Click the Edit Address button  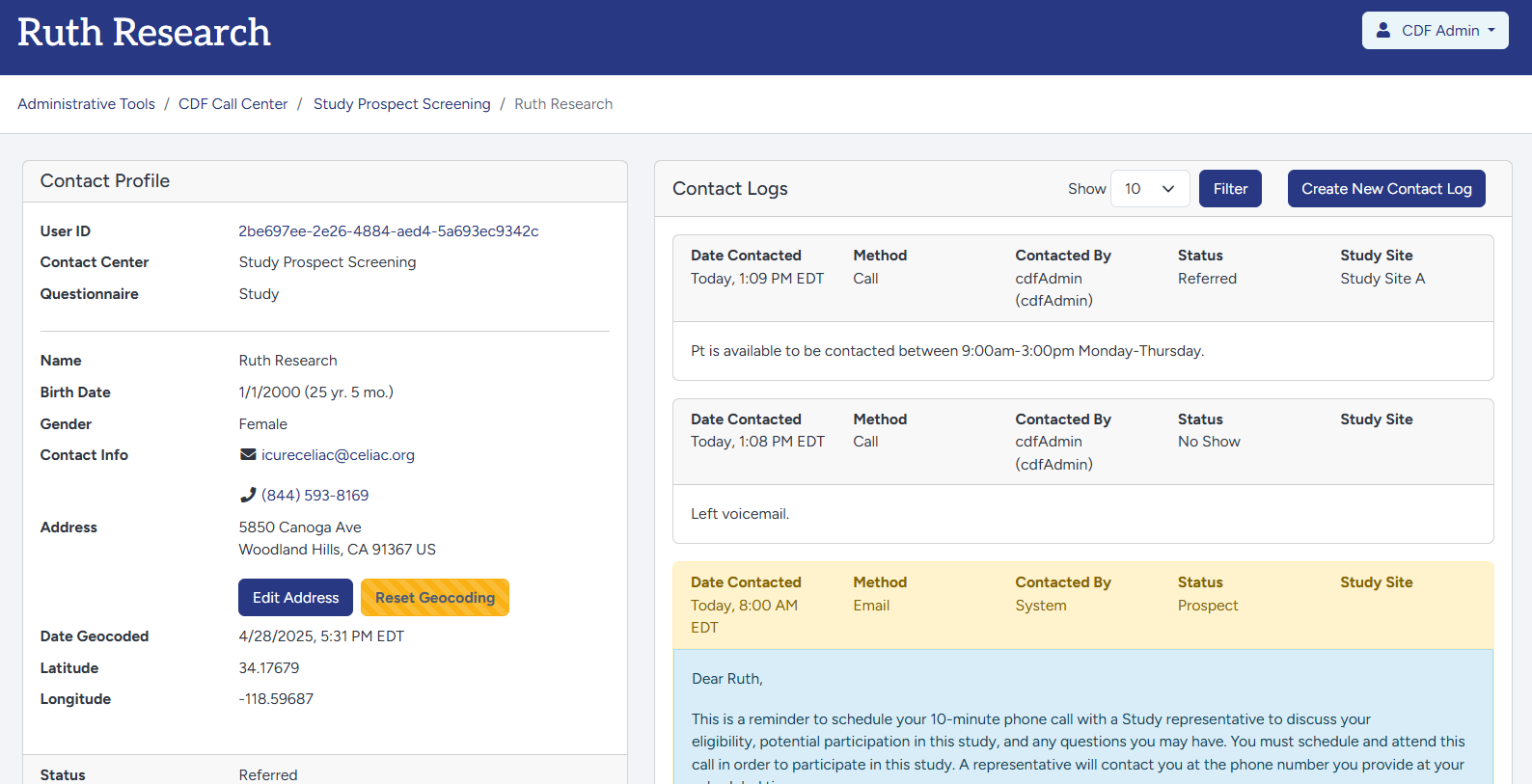[295, 598]
